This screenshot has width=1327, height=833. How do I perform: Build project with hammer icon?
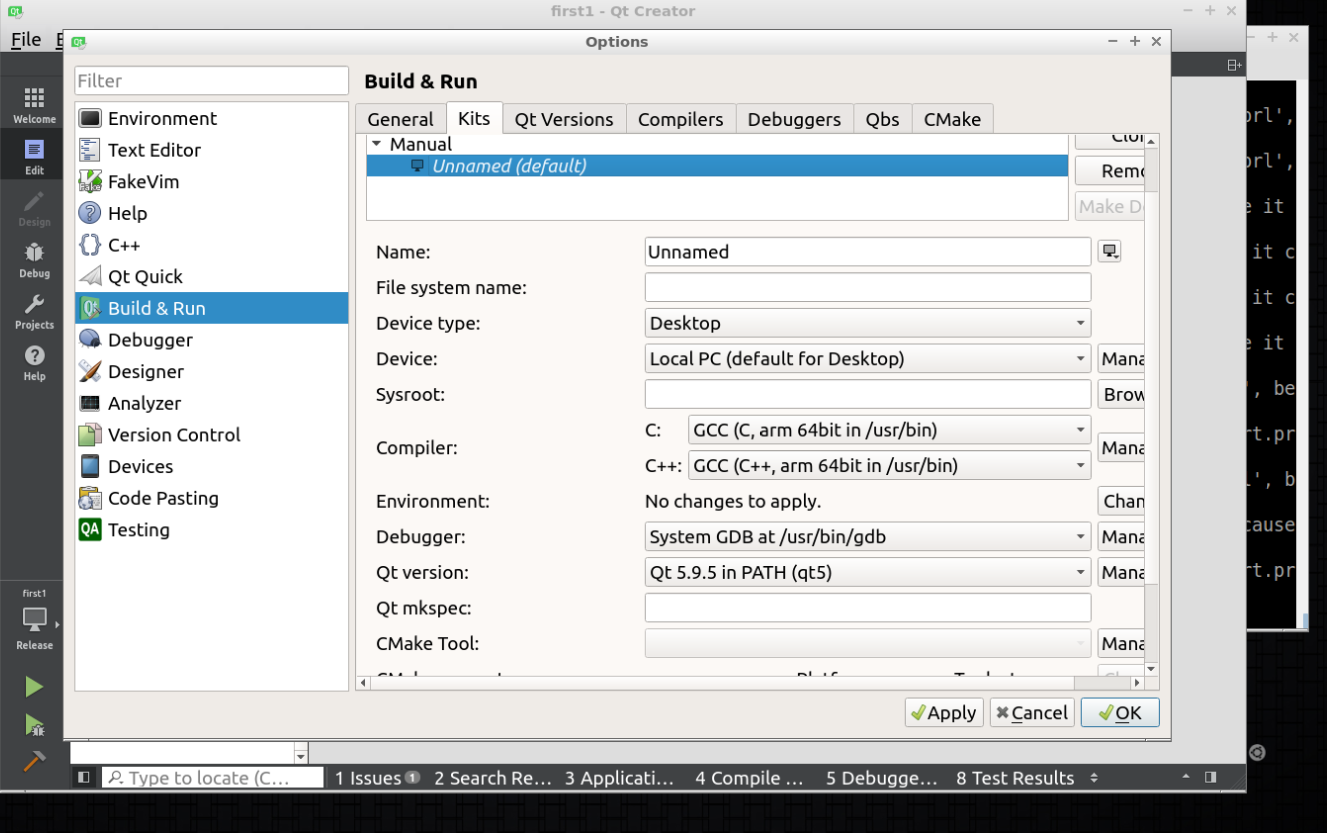tap(34, 762)
